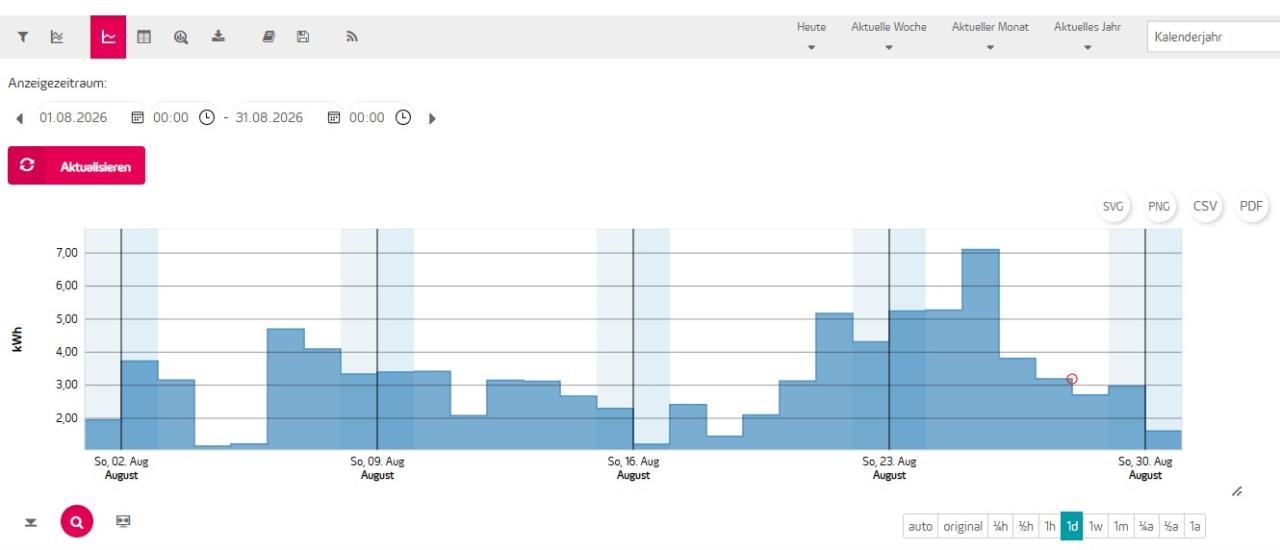Export the chart as PNG

point(1159,207)
